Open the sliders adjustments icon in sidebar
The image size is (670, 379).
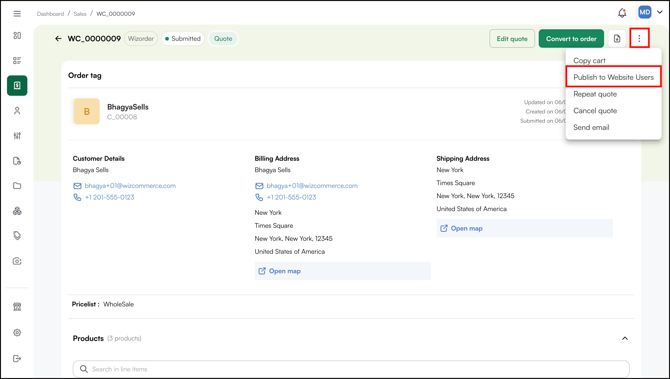(x=17, y=136)
